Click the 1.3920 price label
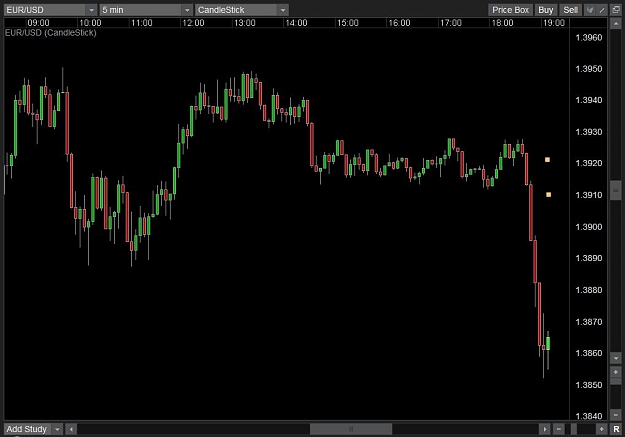 click(589, 163)
